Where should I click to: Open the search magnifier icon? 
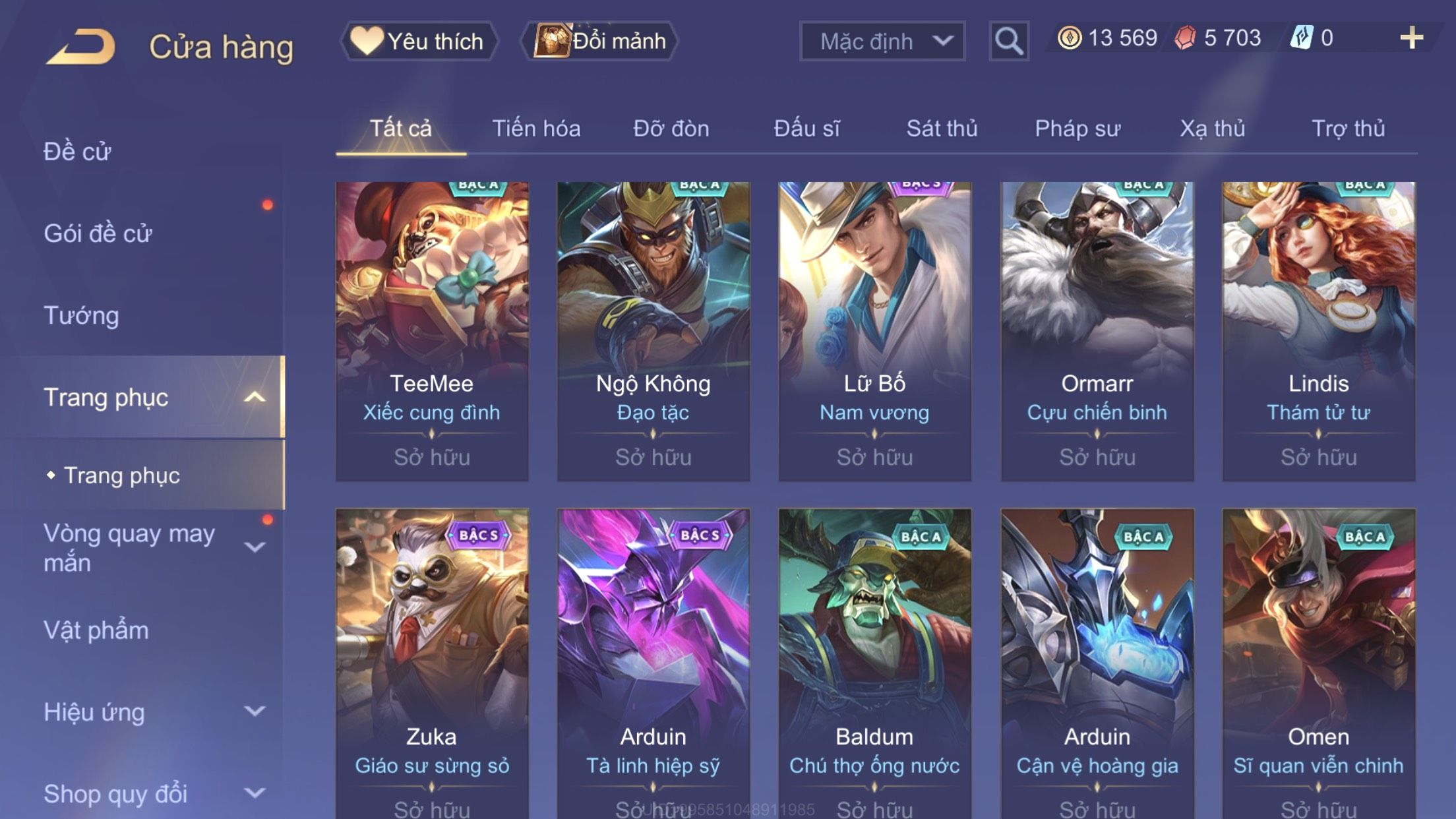[1008, 41]
